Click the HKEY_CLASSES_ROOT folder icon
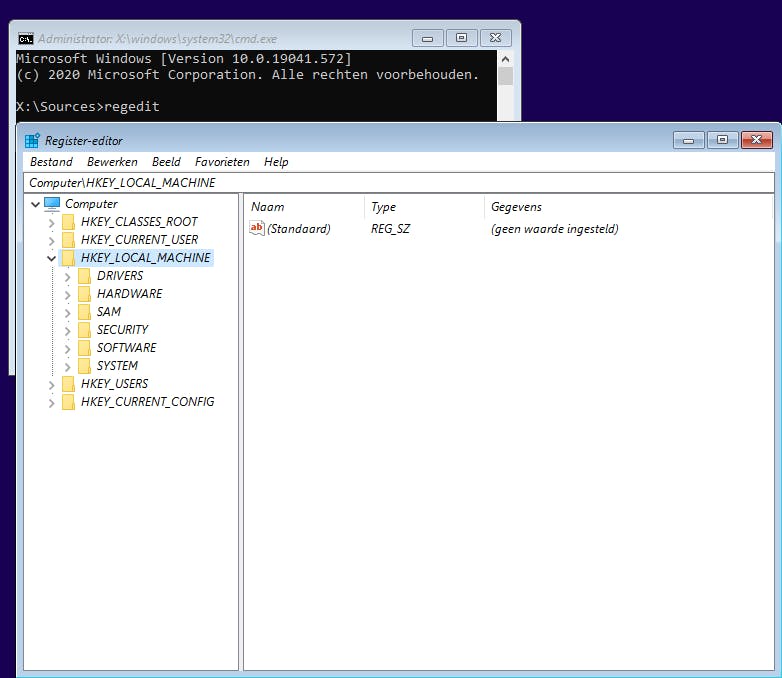 tap(68, 222)
